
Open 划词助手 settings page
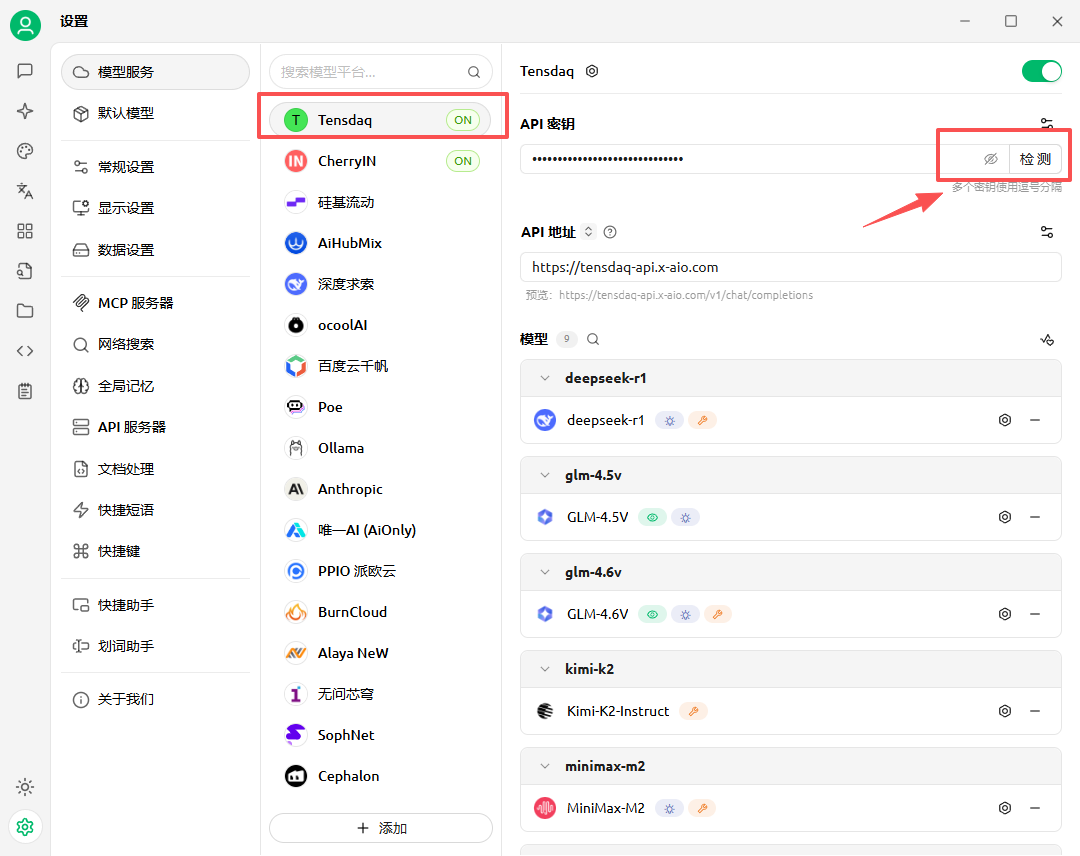click(x=155, y=646)
